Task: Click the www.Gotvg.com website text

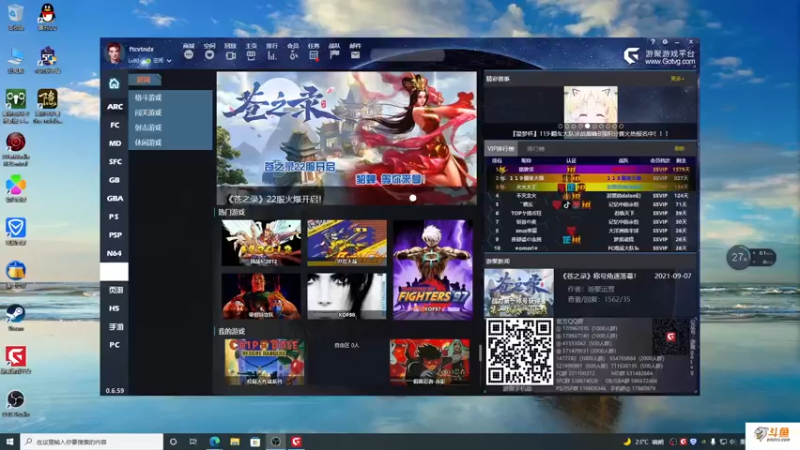Action: coord(670,61)
